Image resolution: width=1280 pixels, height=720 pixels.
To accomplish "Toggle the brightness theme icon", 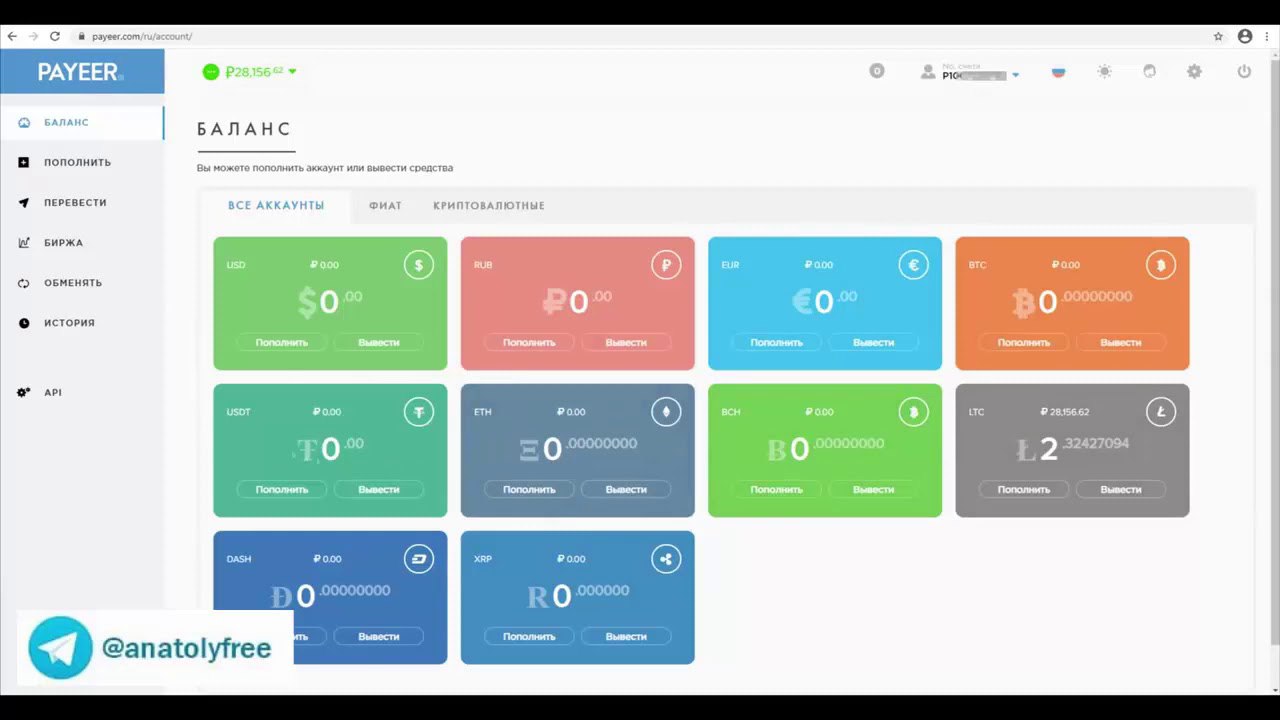I will pyautogui.click(x=1104, y=72).
